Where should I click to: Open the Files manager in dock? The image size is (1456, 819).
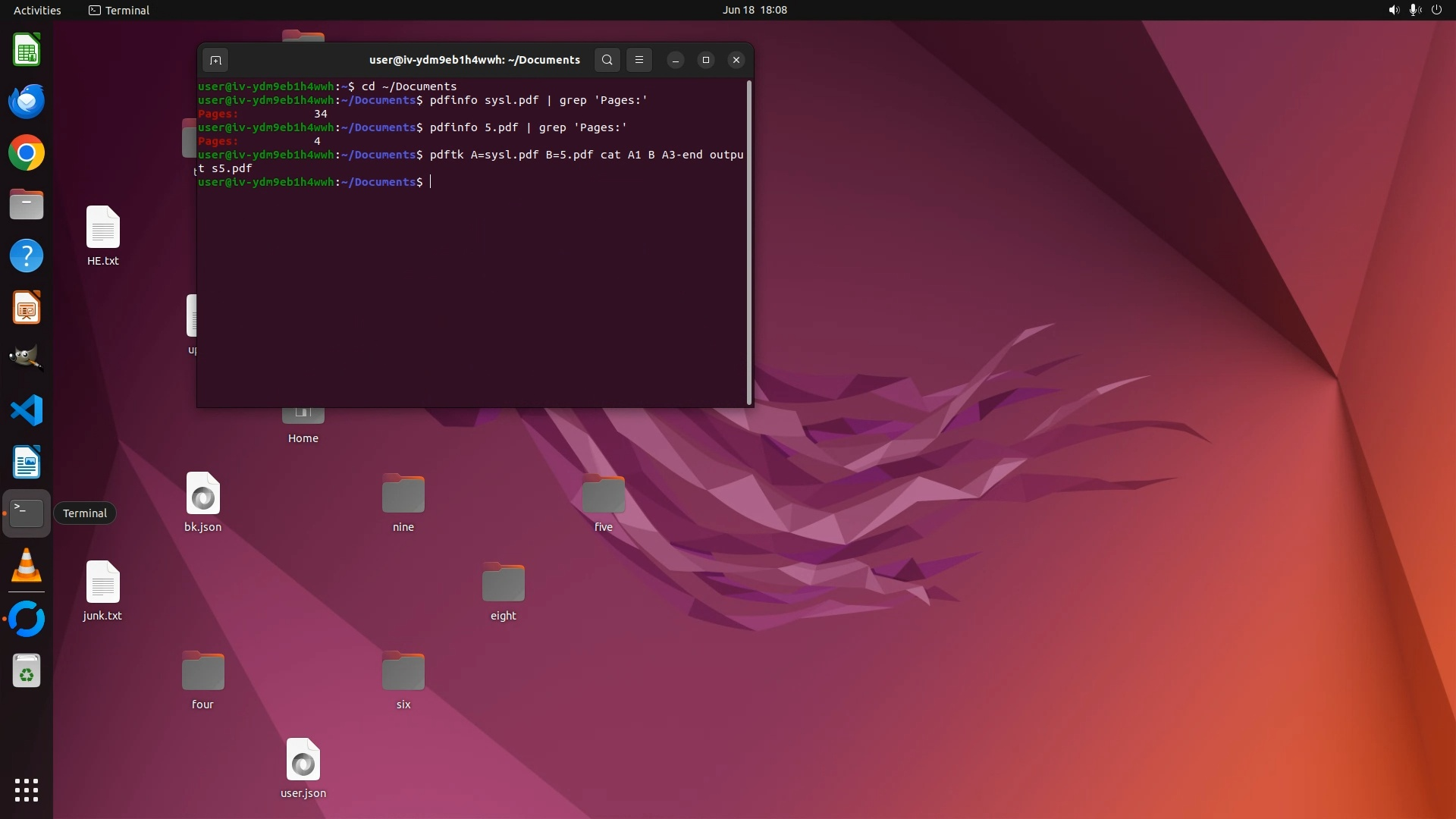(27, 205)
